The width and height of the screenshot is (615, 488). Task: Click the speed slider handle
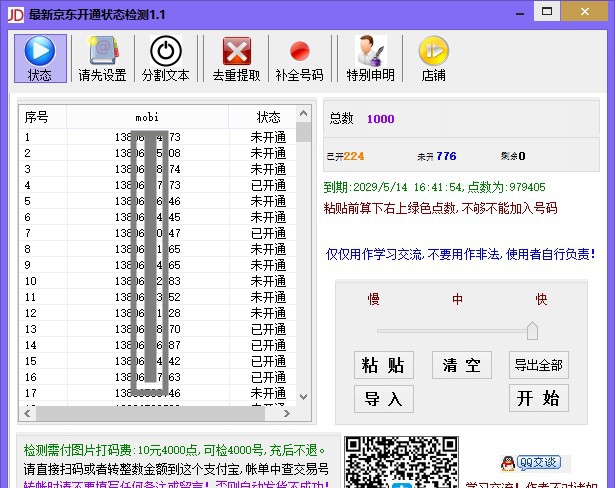[x=532, y=330]
